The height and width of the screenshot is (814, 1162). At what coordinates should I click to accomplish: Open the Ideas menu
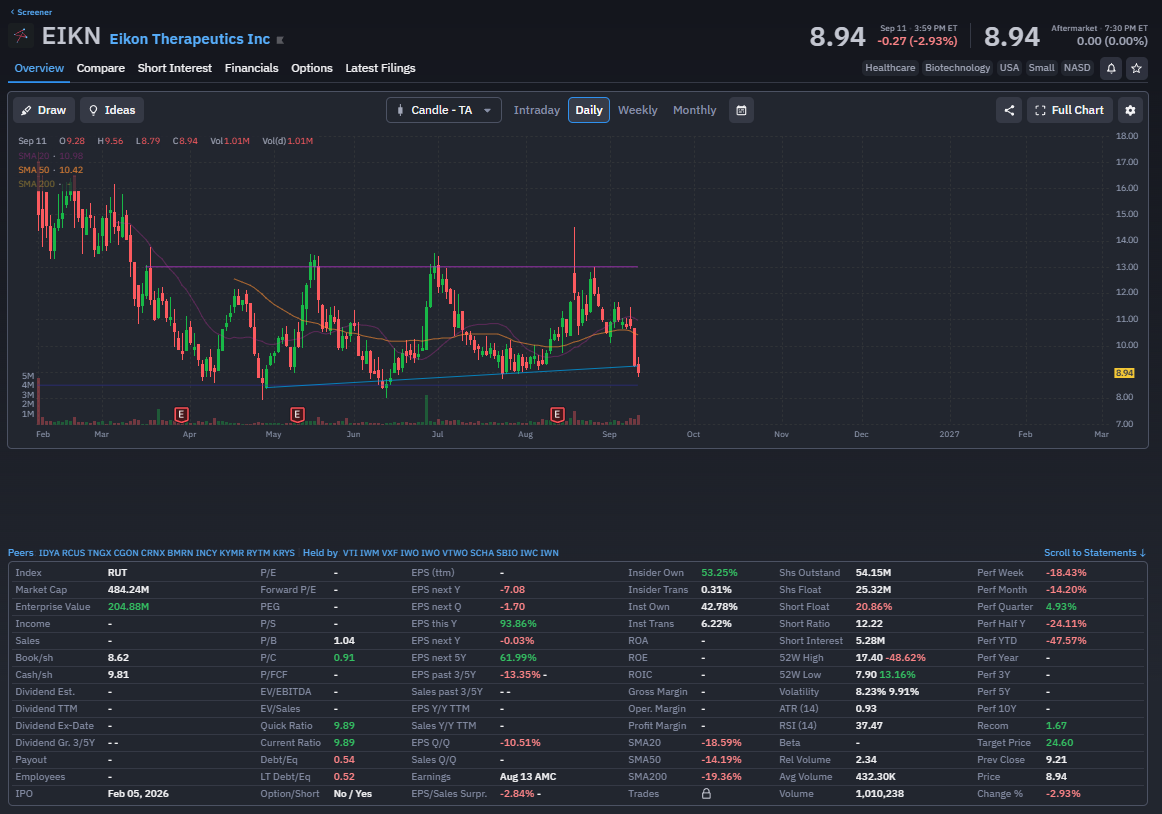pyautogui.click(x=112, y=110)
